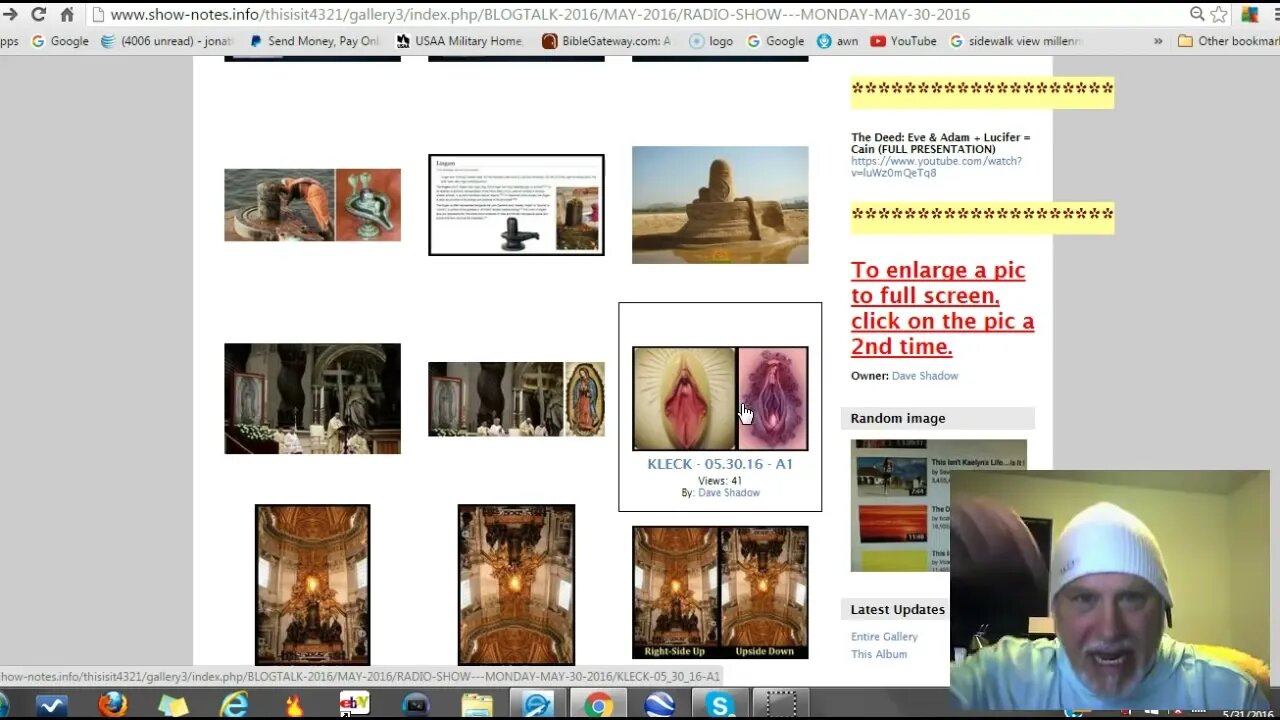This screenshot has width=1280, height=720.
Task: Click the Random image thumbnail
Action: pyautogui.click(x=938, y=505)
